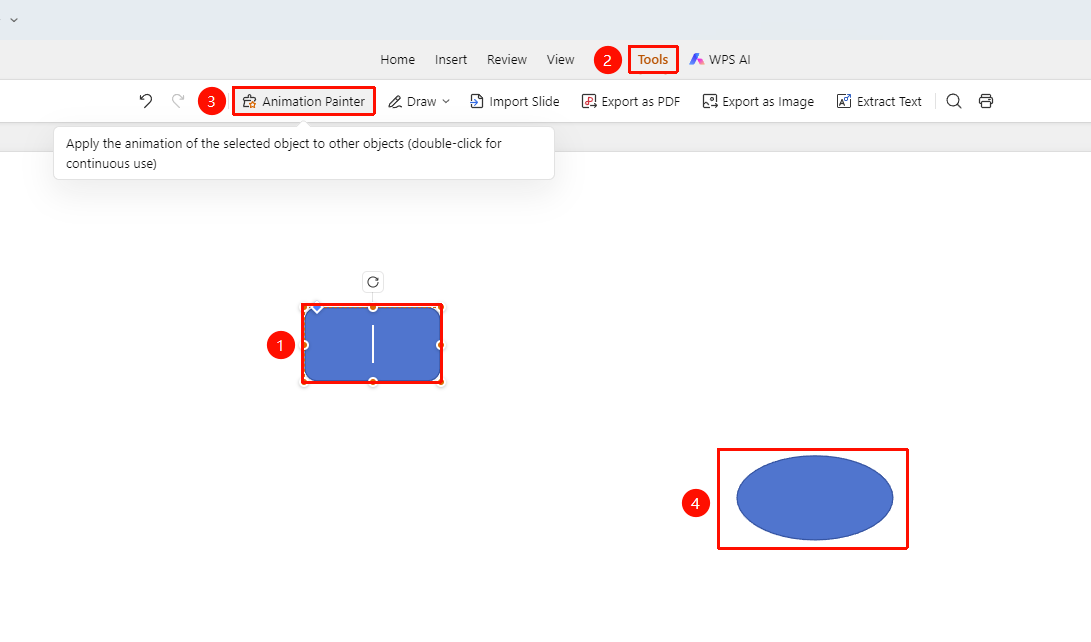Choose Export as Image

click(758, 102)
